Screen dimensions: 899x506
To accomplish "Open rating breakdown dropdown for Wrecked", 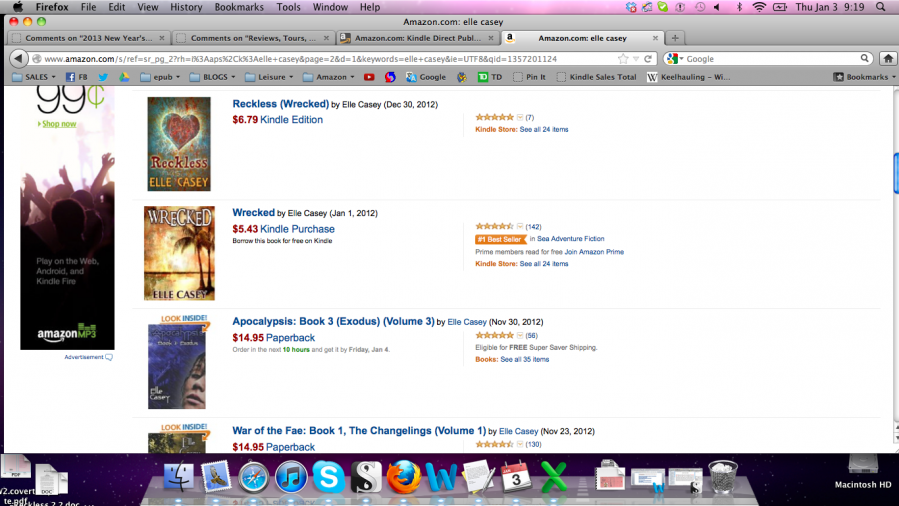I will pyautogui.click(x=520, y=226).
